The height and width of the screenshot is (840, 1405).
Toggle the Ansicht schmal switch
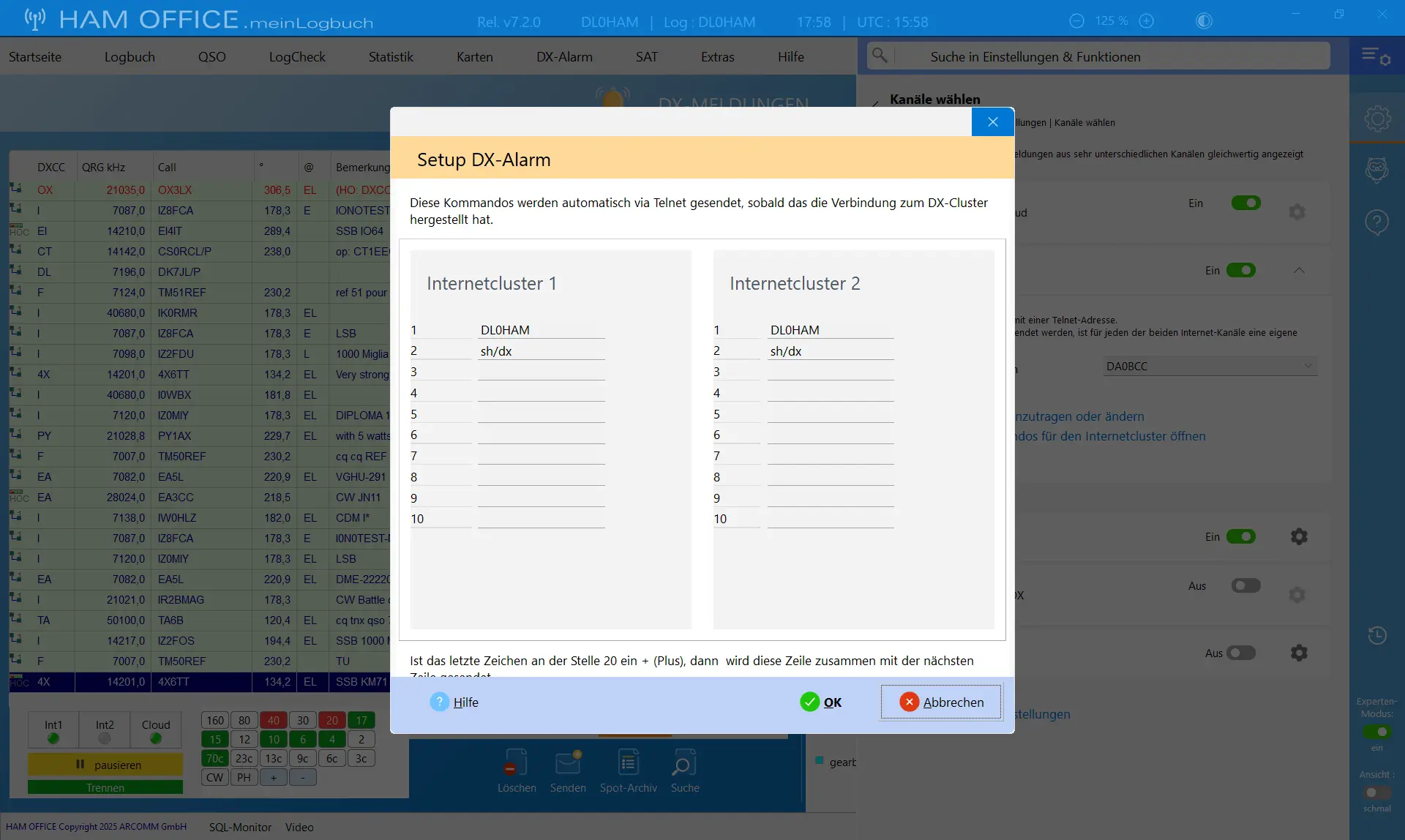click(1377, 792)
